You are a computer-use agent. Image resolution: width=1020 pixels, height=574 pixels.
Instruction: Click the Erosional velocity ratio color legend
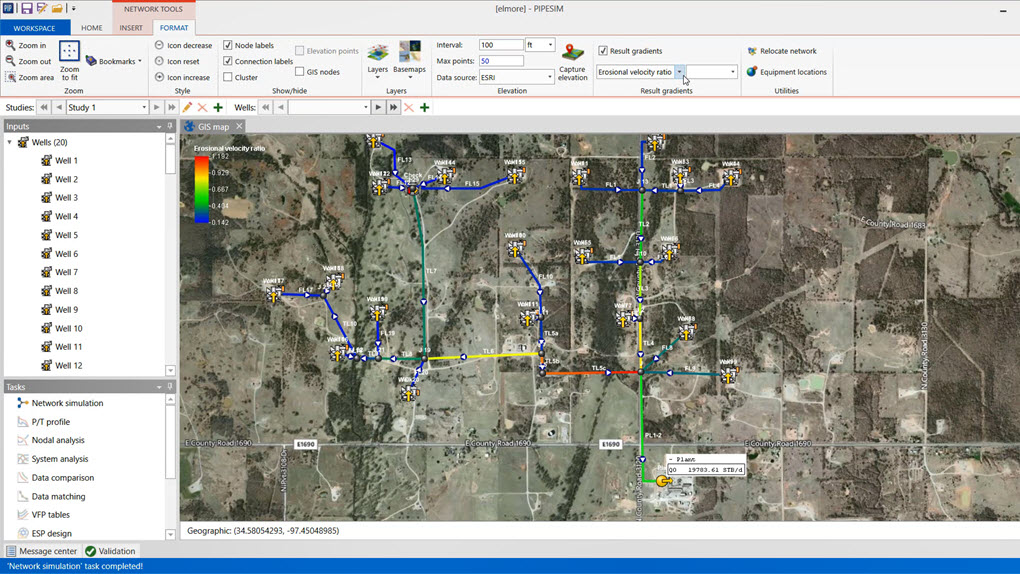click(x=202, y=189)
